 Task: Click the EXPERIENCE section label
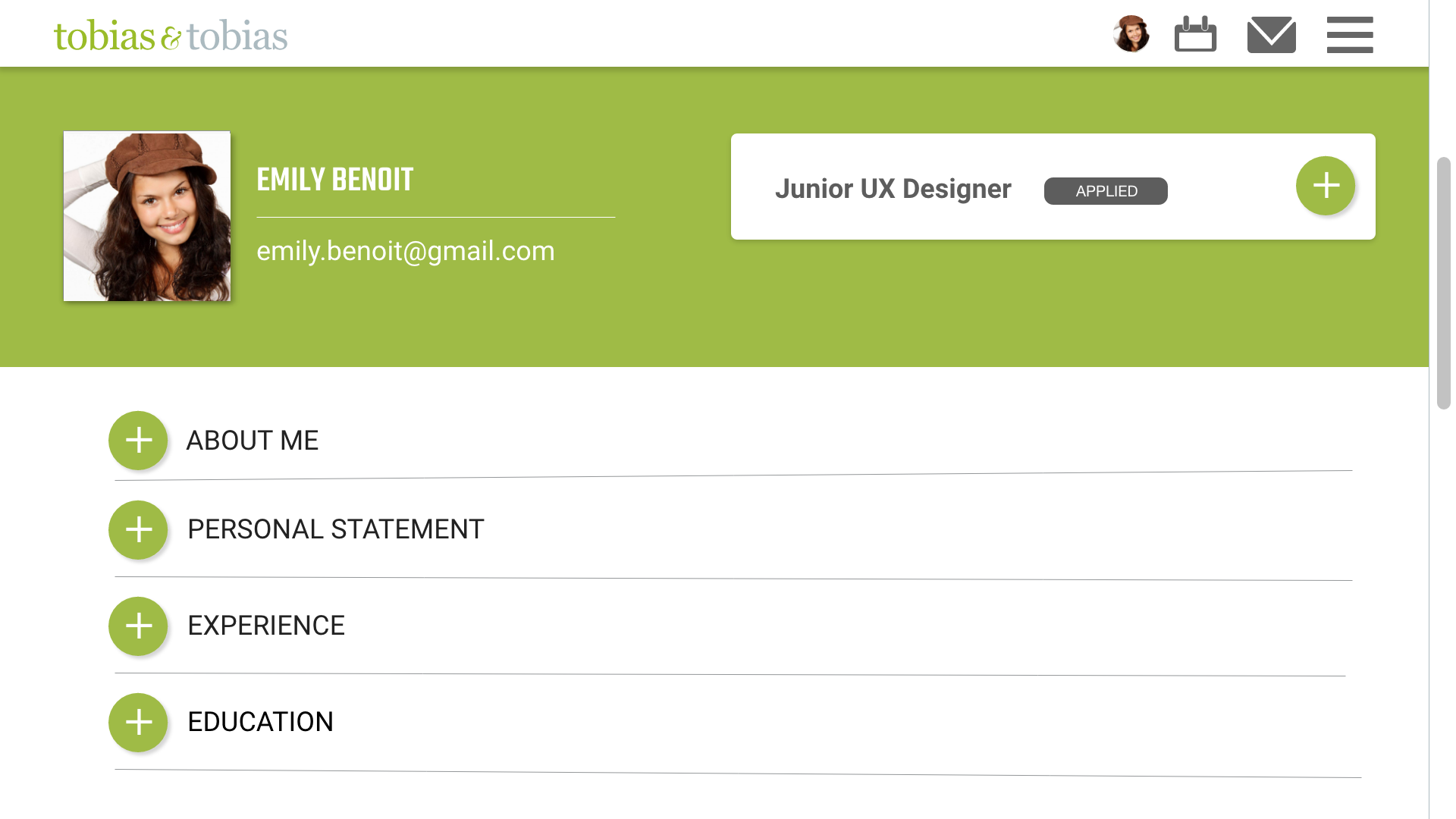[x=266, y=626]
